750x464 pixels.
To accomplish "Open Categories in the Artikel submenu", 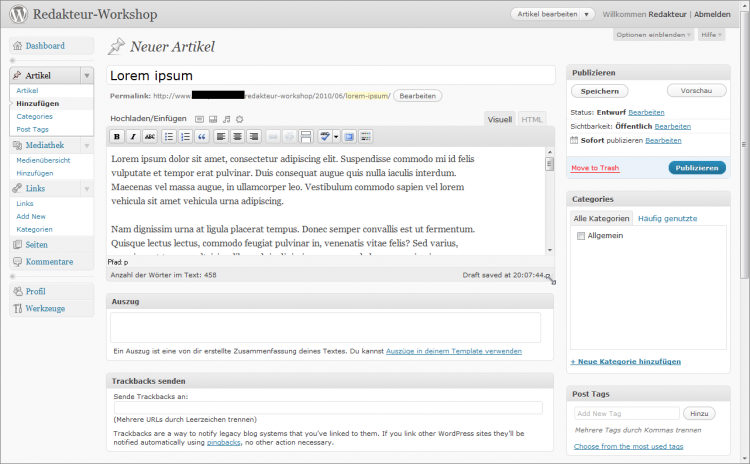I will [34, 116].
